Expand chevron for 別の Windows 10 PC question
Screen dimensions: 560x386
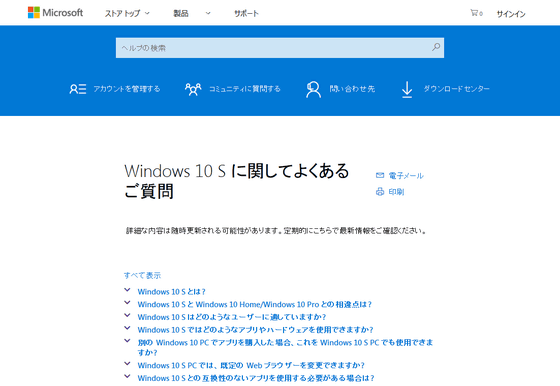127,341
